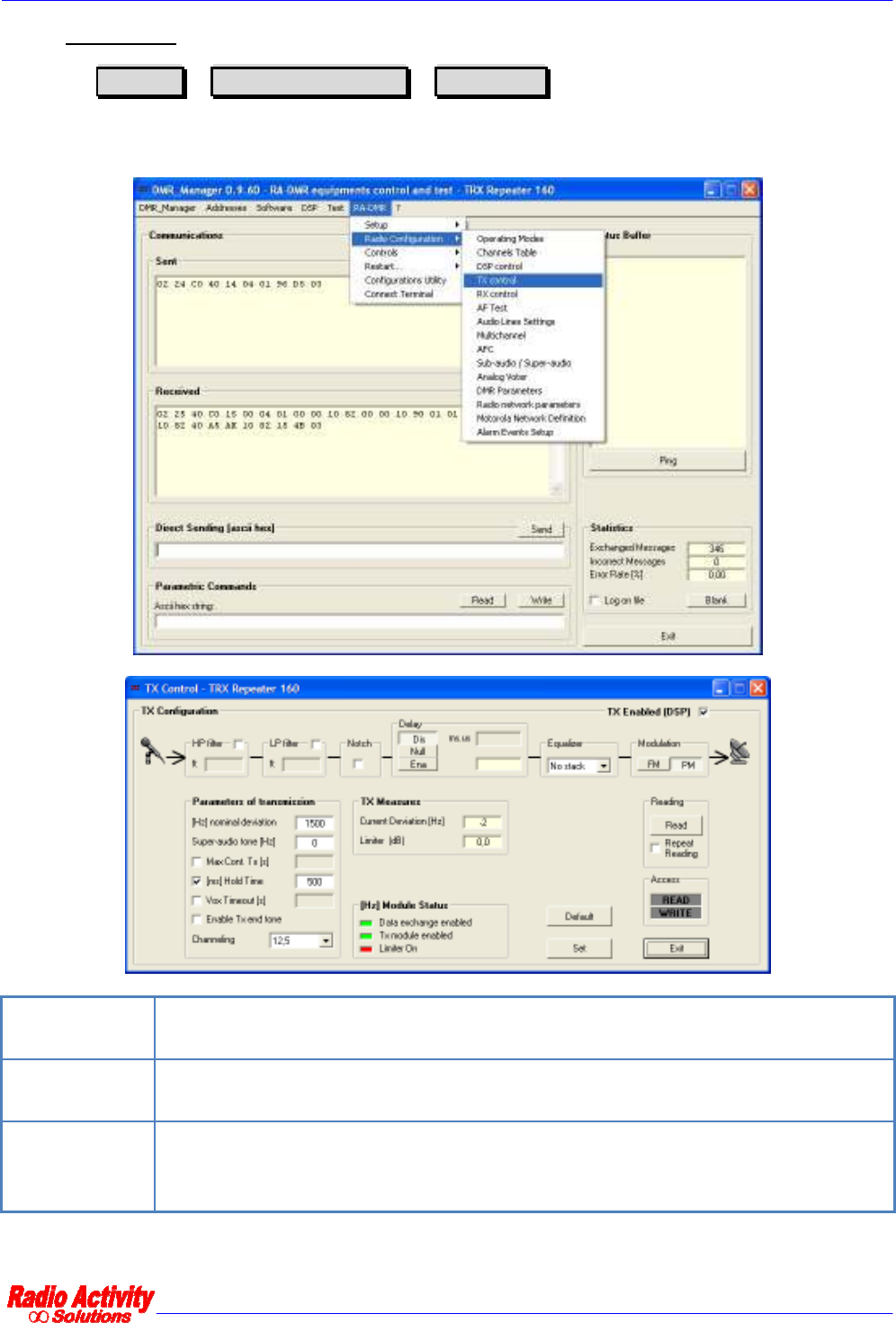Click the DMR_Manager title bar icon
This screenshot has width=896, height=1323.
(142, 189)
